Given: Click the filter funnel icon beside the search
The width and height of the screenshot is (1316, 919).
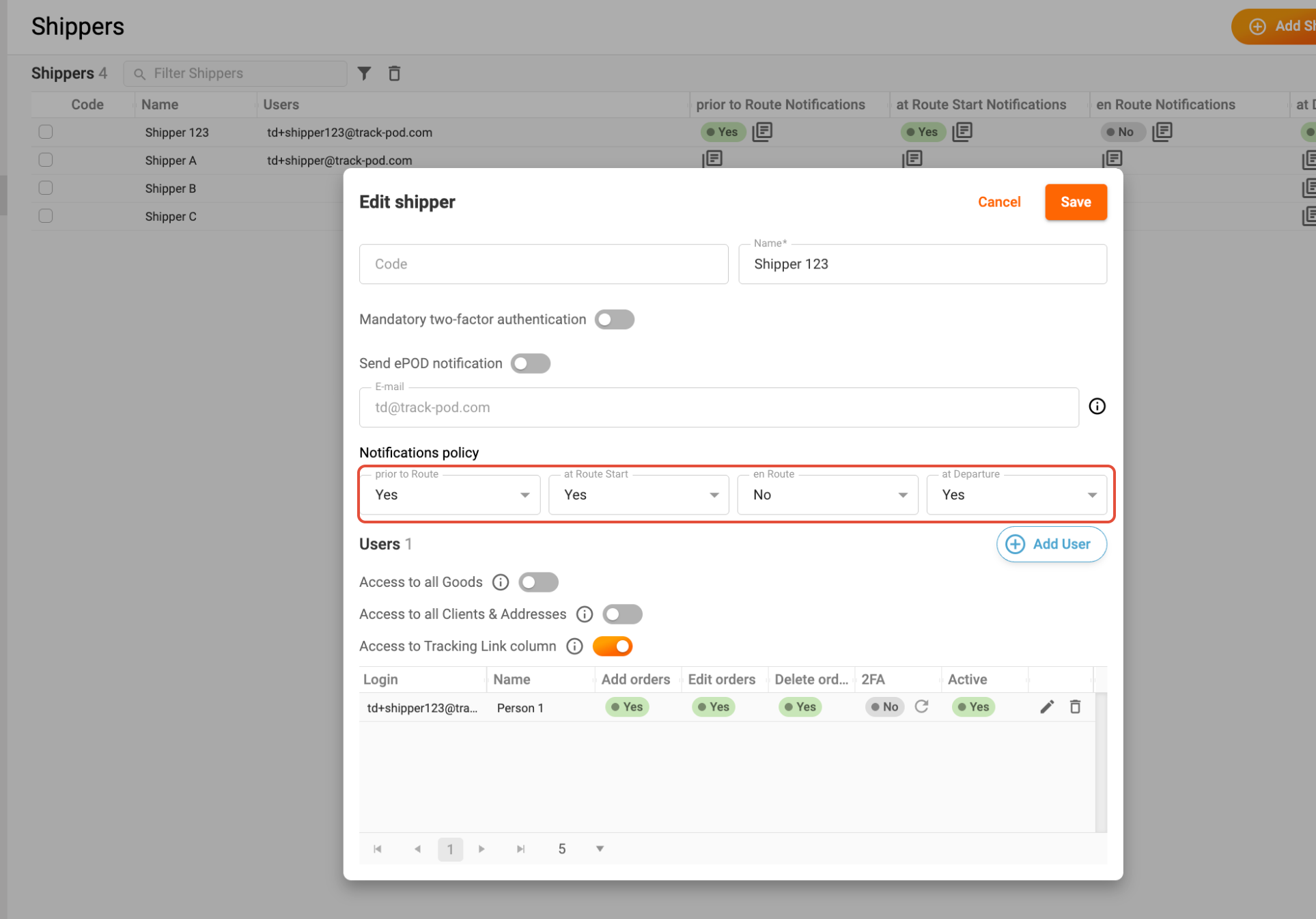Looking at the screenshot, I should pos(364,73).
